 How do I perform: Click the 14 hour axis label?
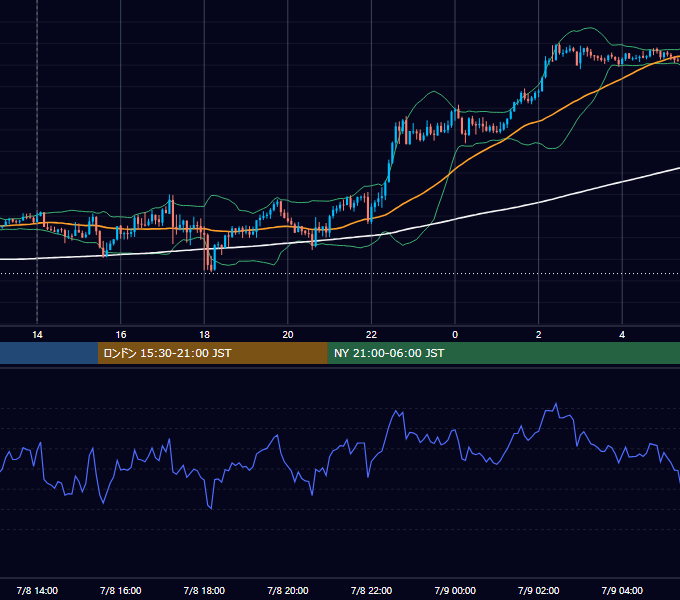click(37, 335)
